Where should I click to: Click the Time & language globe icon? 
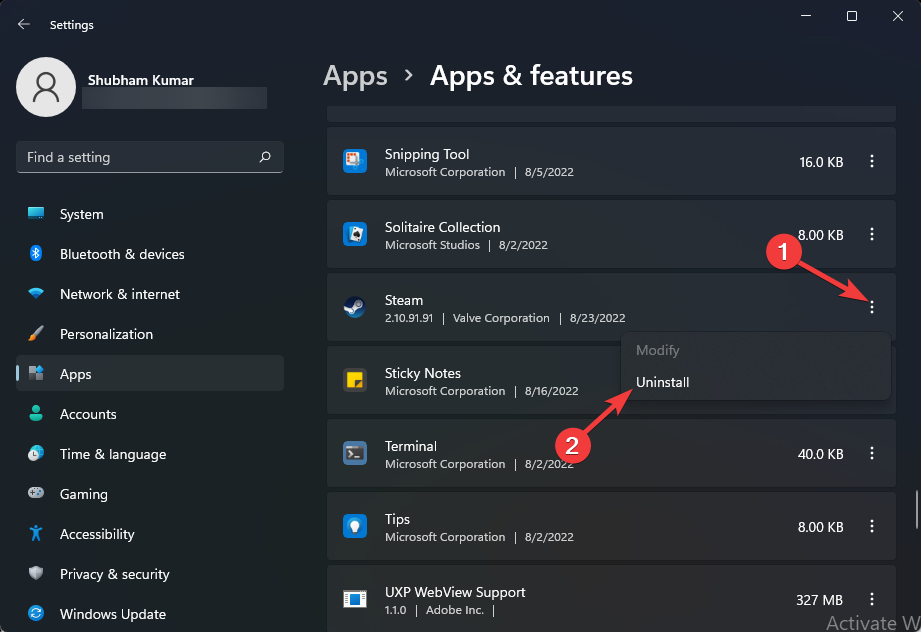point(36,453)
